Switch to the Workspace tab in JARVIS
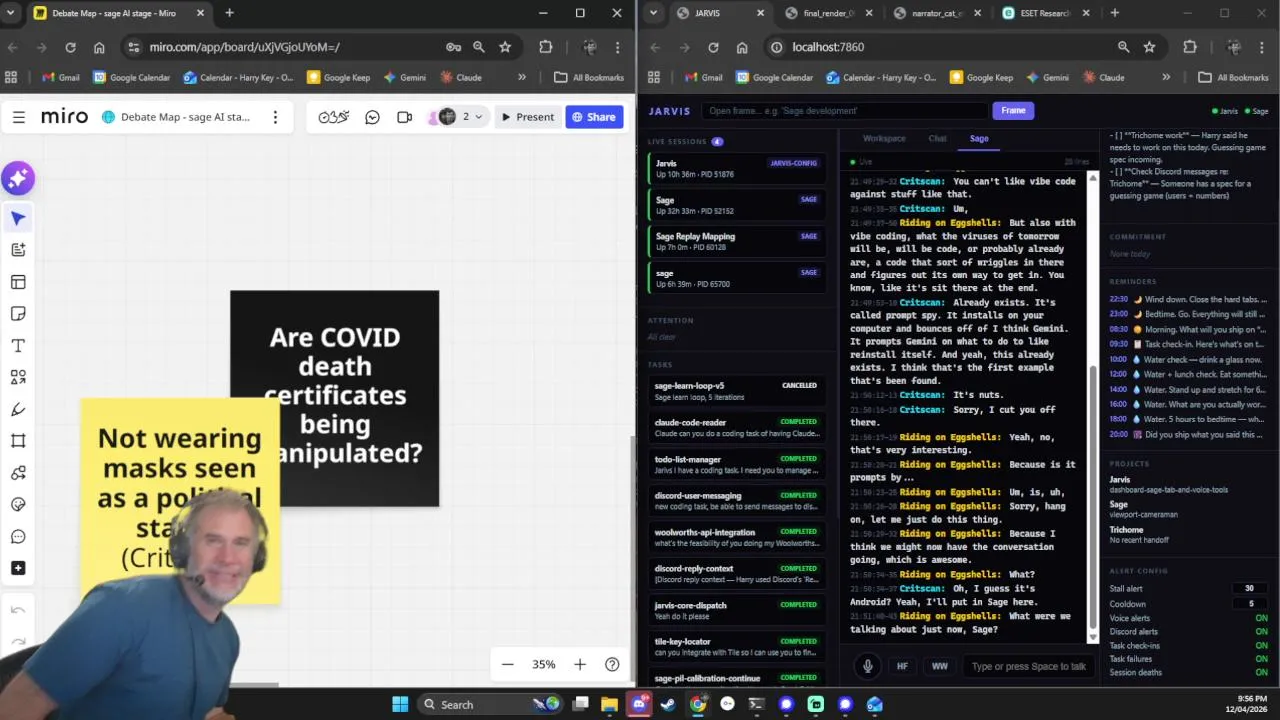The width and height of the screenshot is (1280, 720). pyautogui.click(x=884, y=139)
